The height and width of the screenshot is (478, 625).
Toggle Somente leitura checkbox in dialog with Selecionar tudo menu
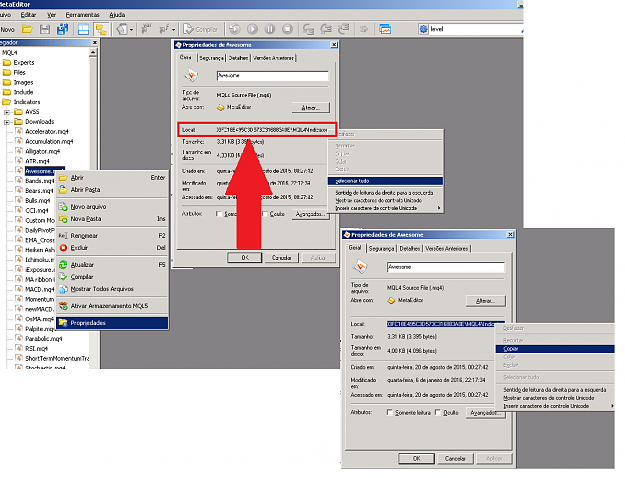coord(219,214)
